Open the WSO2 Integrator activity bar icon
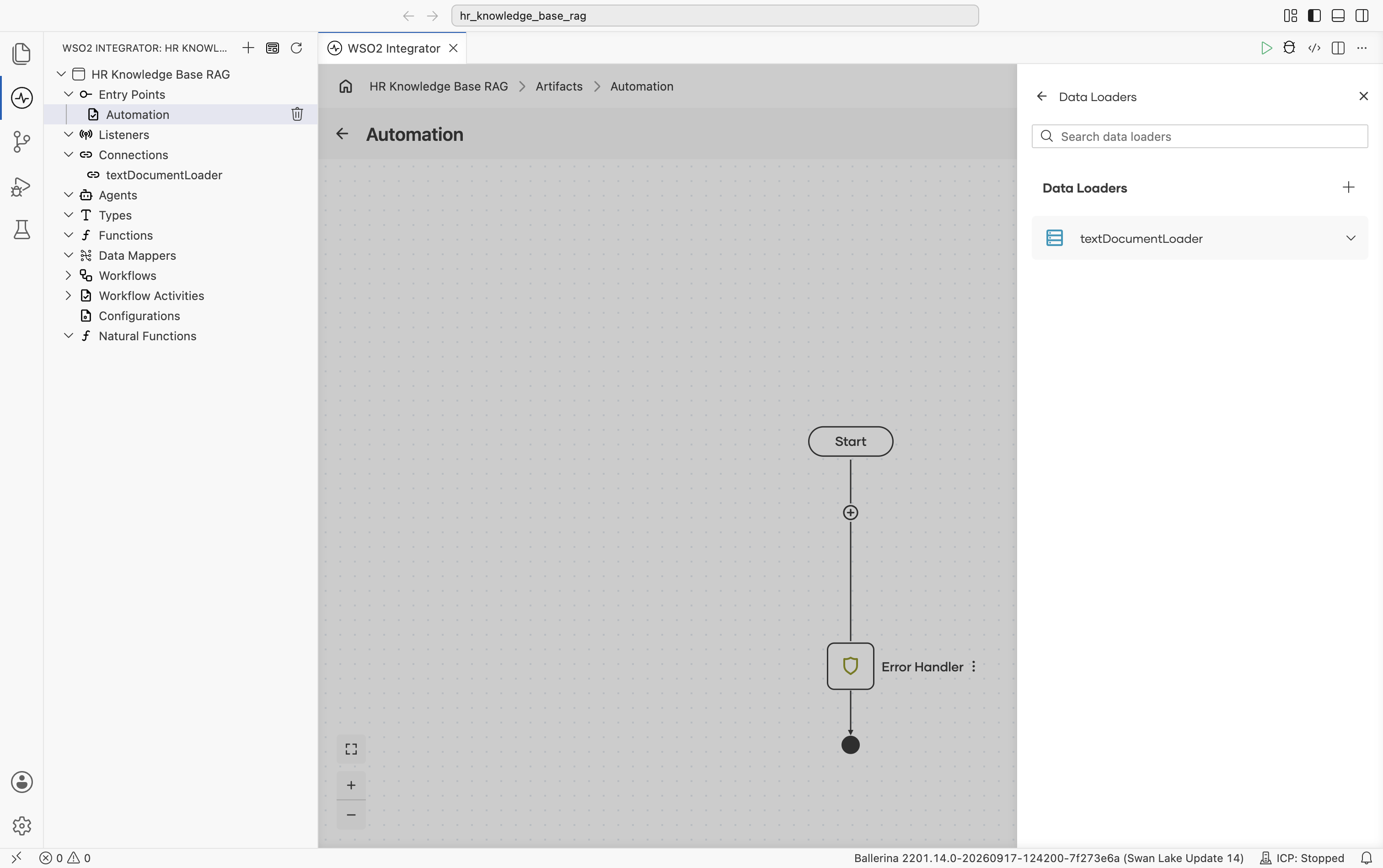 [x=22, y=97]
